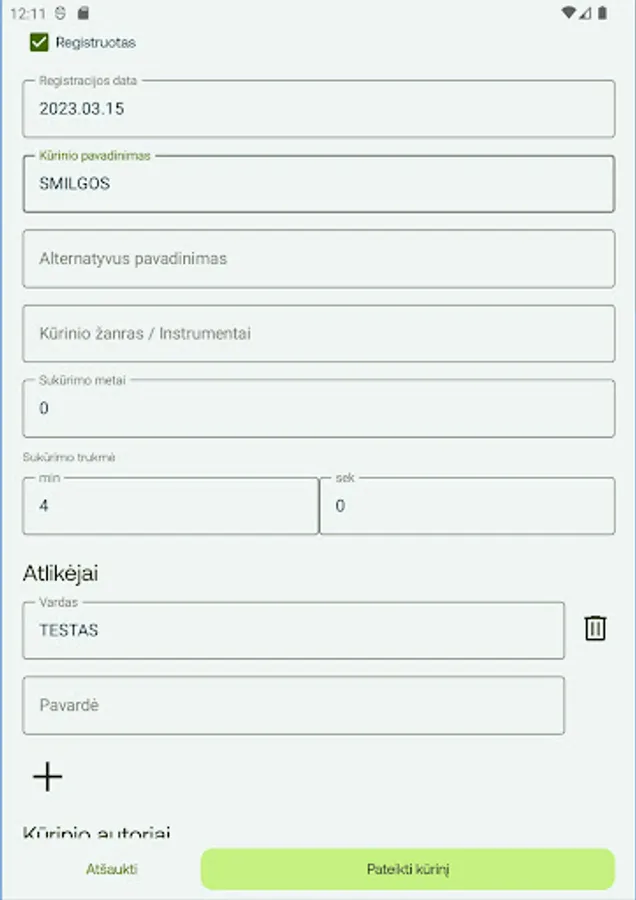Tap the cellular signal icon
Image resolution: width=636 pixels, height=900 pixels.
(585, 13)
